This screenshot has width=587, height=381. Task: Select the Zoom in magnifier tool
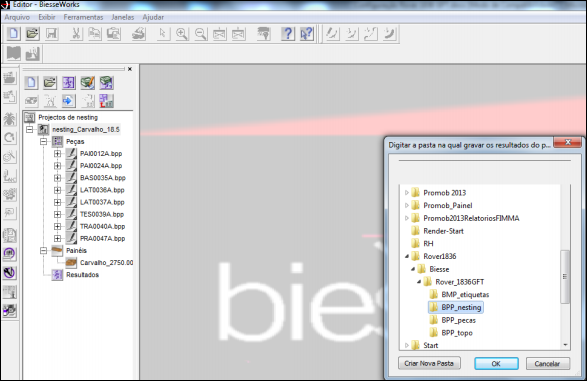(x=182, y=34)
